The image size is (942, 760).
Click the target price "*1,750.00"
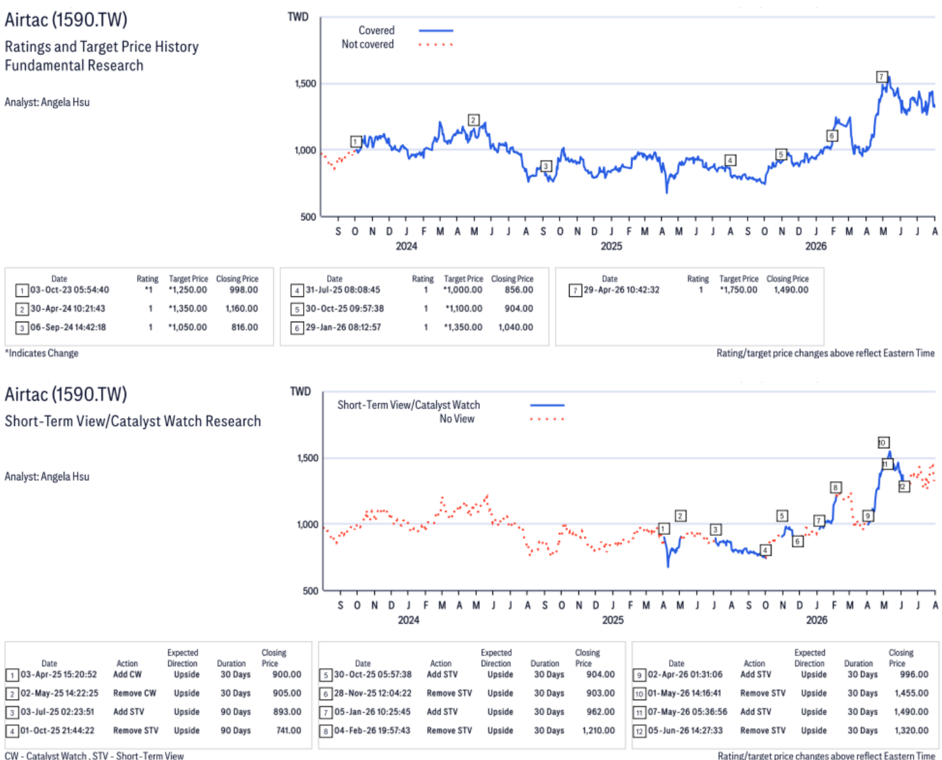click(x=739, y=290)
